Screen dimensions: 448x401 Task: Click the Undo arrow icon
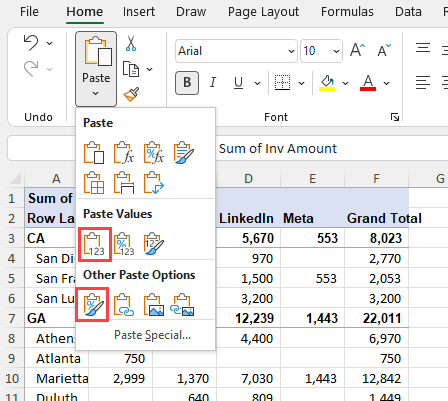[31, 43]
